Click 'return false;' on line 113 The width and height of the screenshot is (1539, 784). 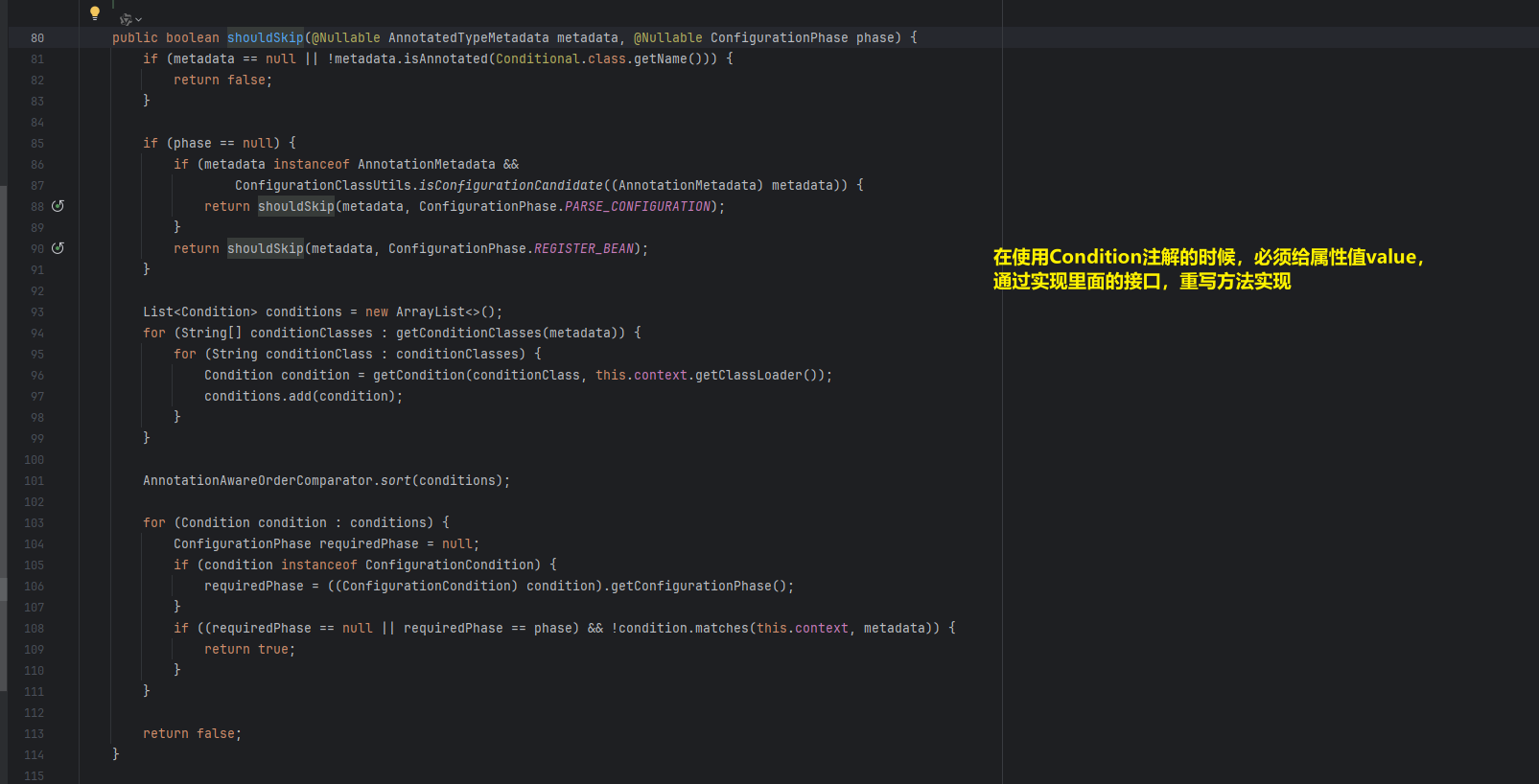(x=193, y=733)
